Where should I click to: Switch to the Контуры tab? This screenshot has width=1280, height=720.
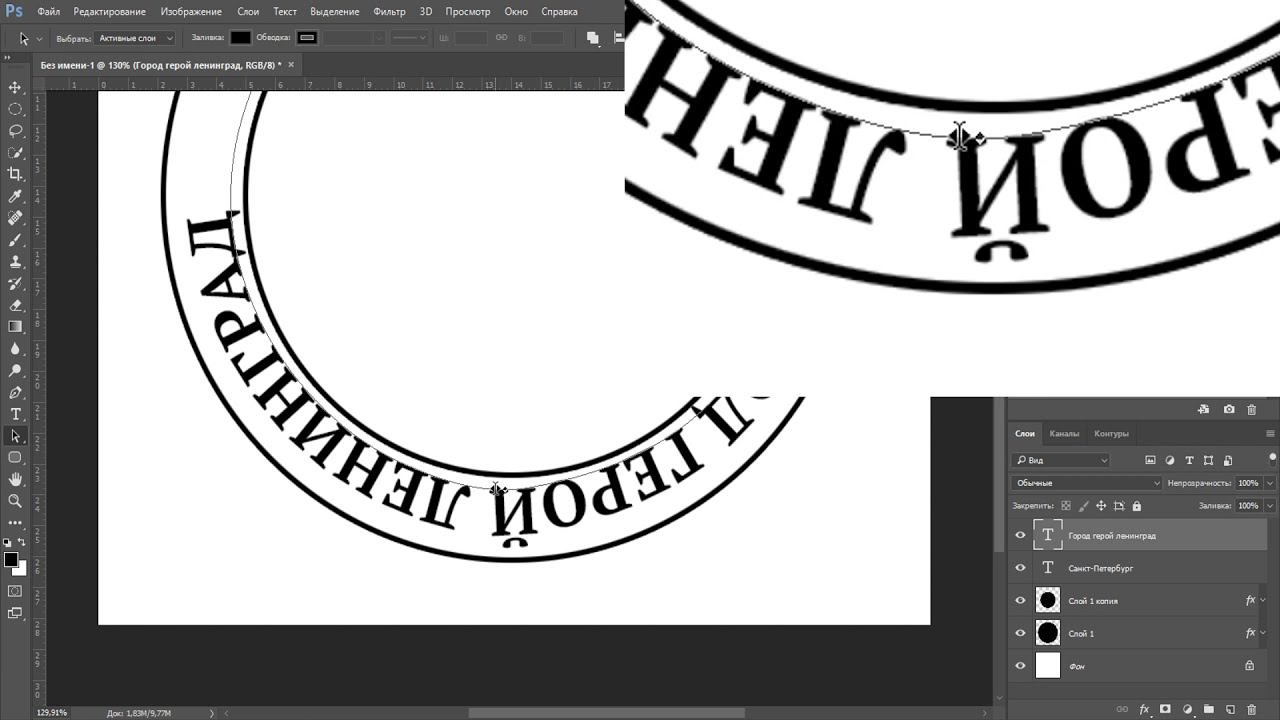click(x=1111, y=434)
